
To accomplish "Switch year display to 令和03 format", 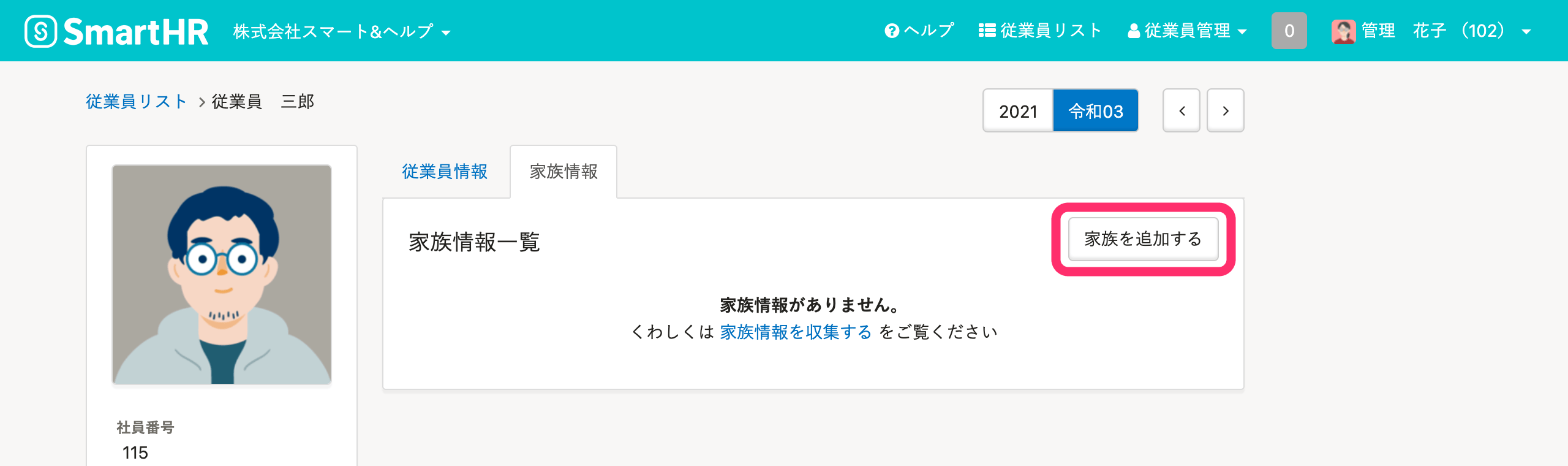I will (x=1096, y=111).
